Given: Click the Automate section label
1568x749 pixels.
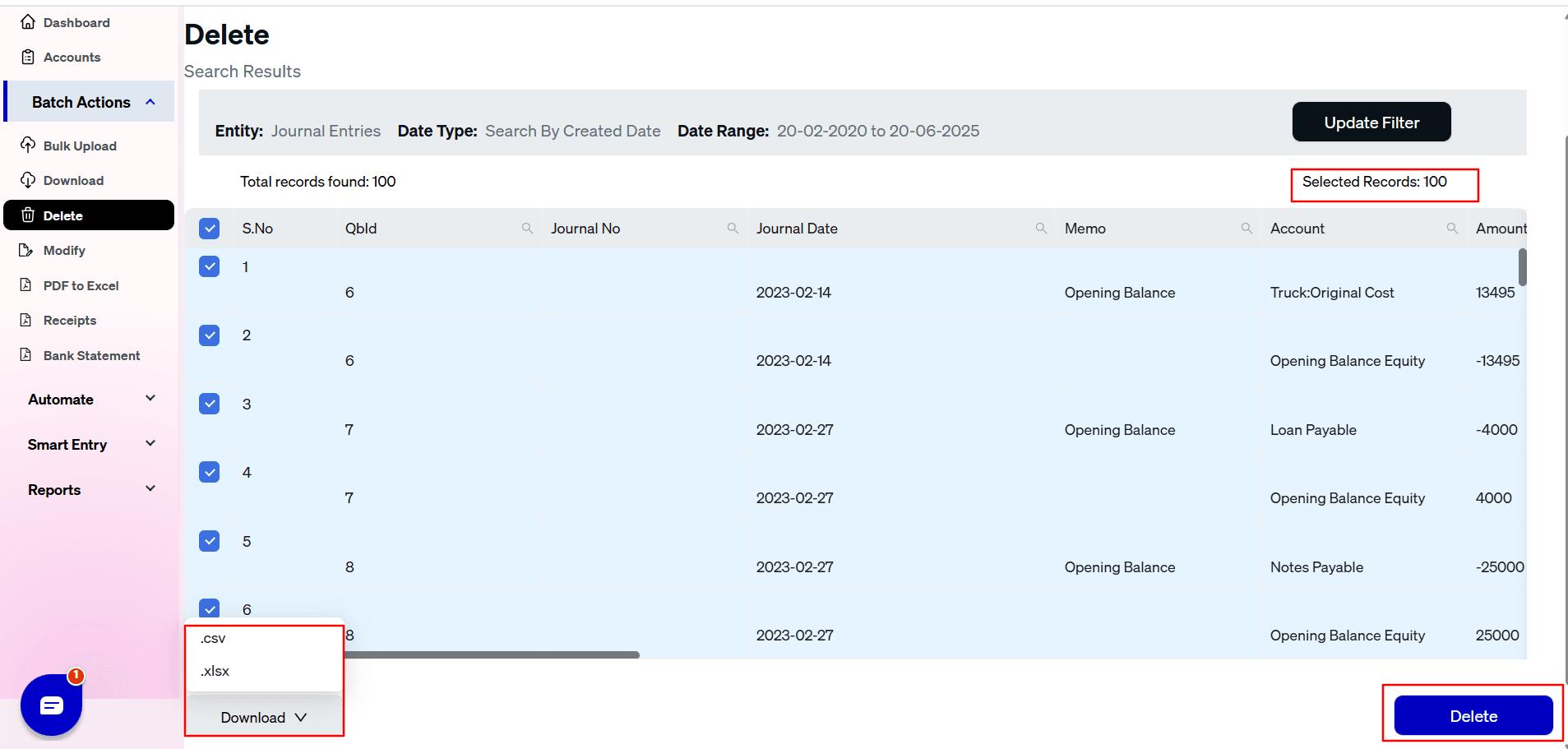Looking at the screenshot, I should [61, 399].
